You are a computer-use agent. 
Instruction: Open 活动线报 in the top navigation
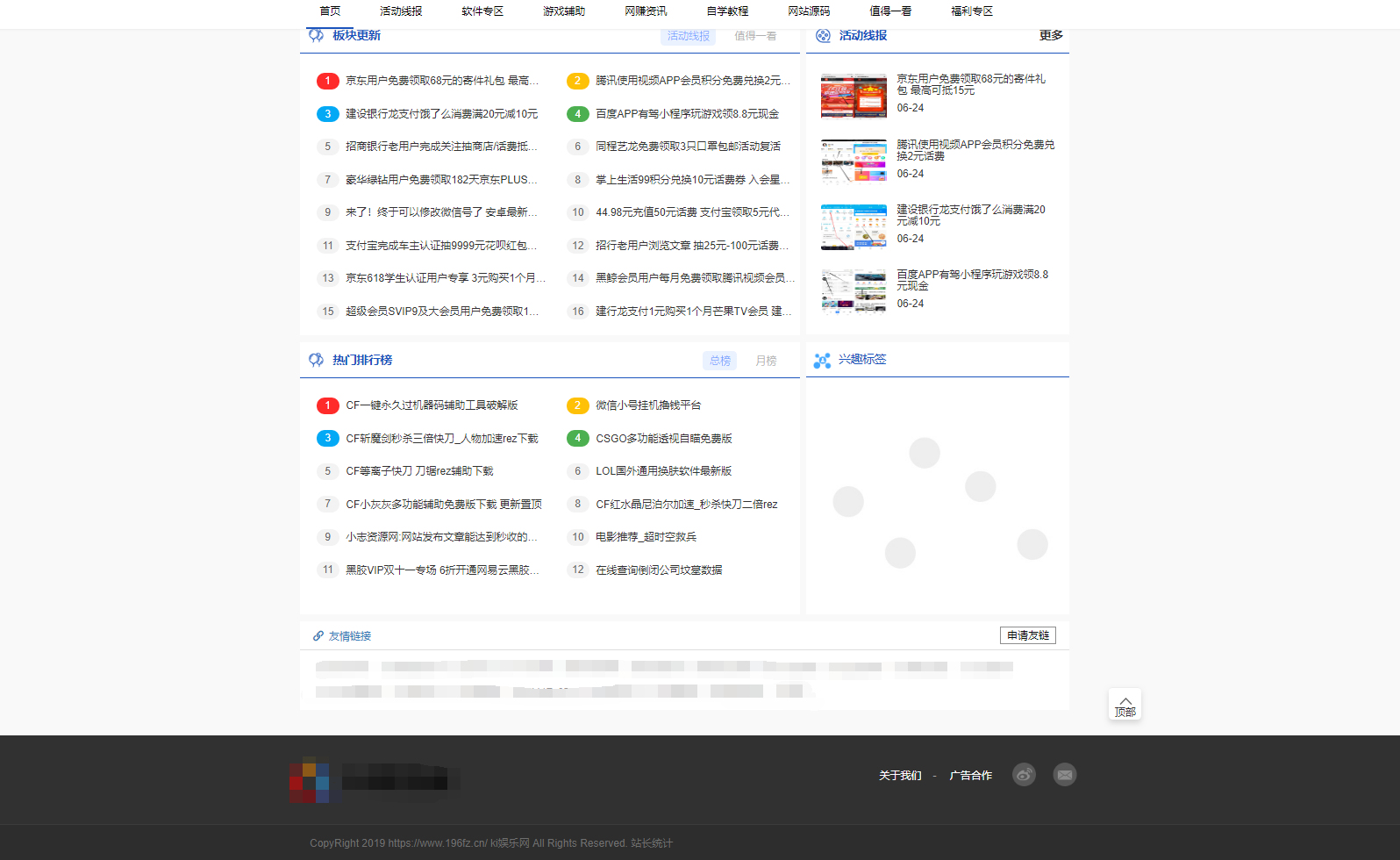point(401,11)
